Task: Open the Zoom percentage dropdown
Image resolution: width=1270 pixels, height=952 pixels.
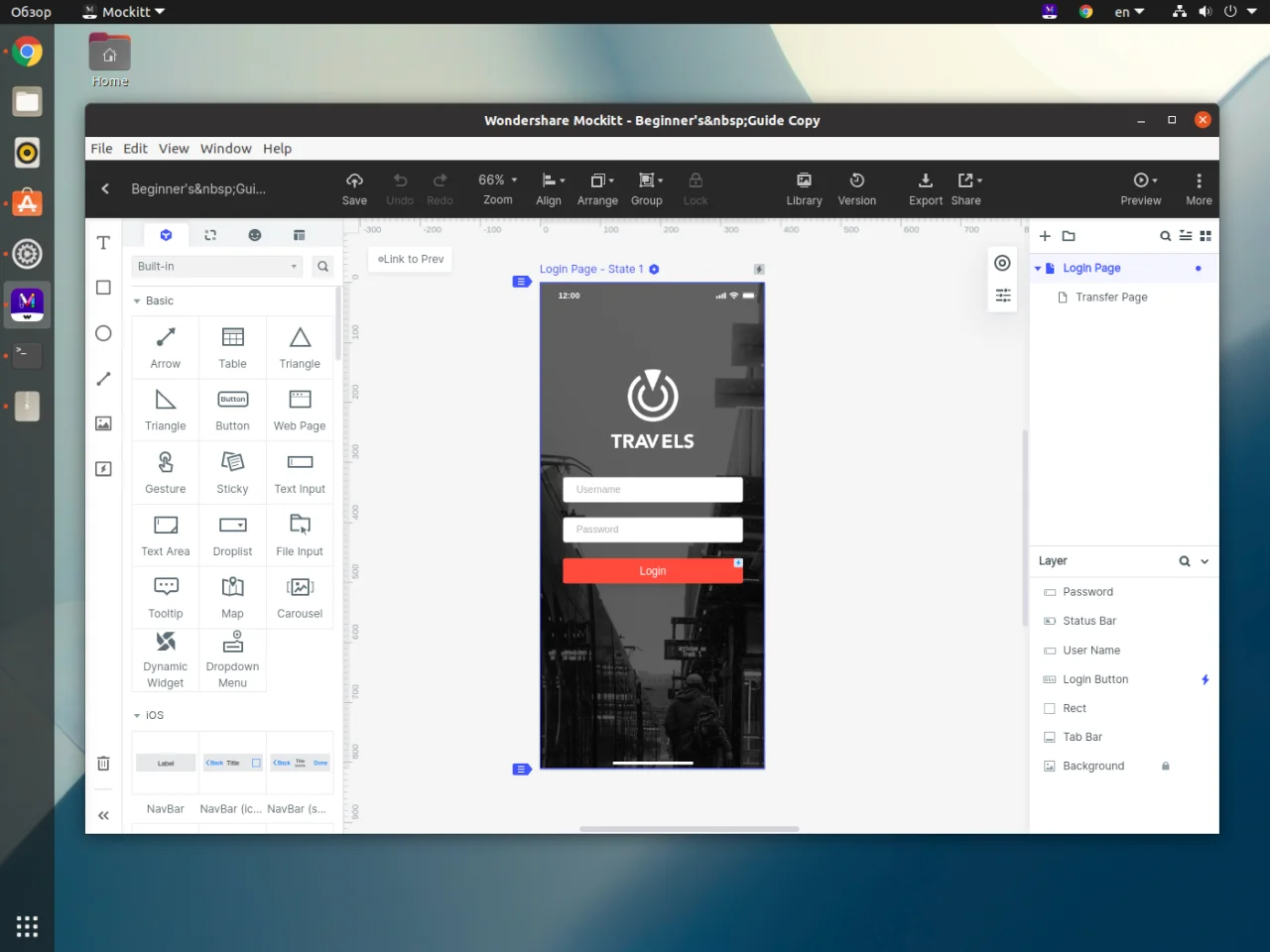Action: tap(498, 180)
